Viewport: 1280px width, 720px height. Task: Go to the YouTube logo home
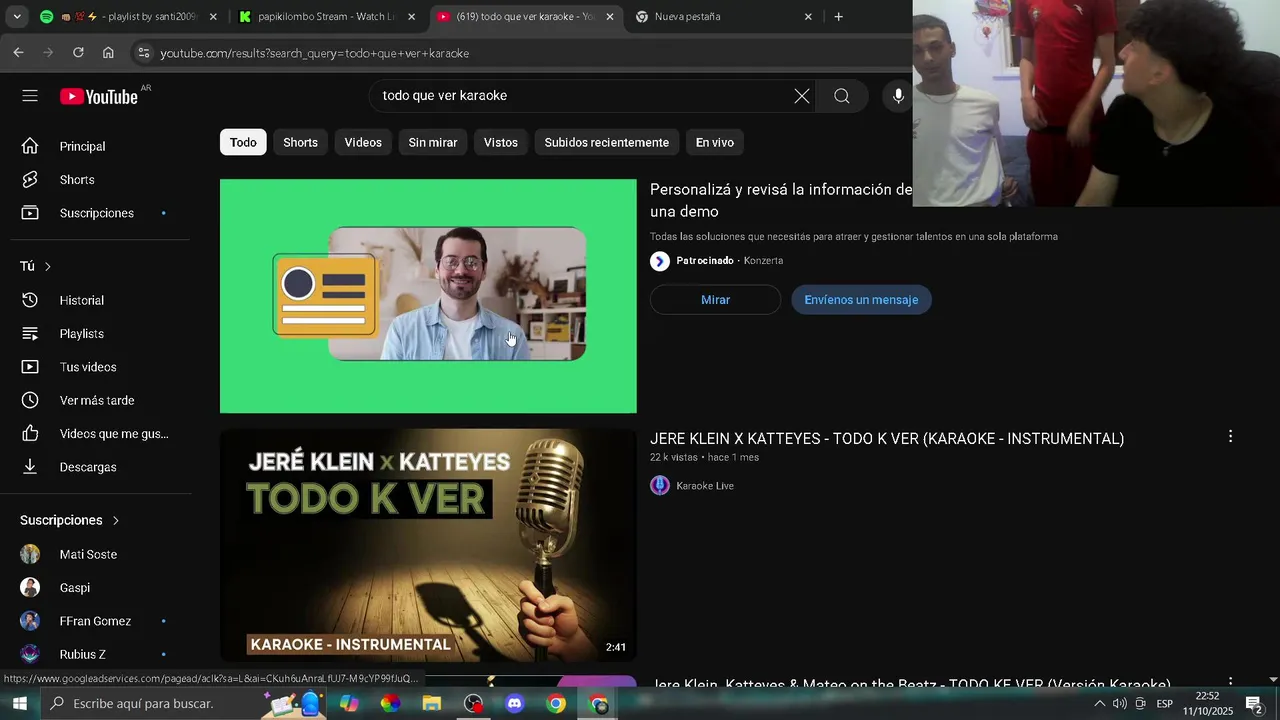[x=99, y=96]
